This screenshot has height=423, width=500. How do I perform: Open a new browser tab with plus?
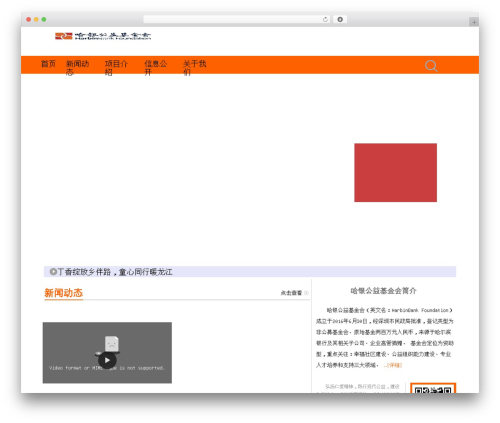474,22
